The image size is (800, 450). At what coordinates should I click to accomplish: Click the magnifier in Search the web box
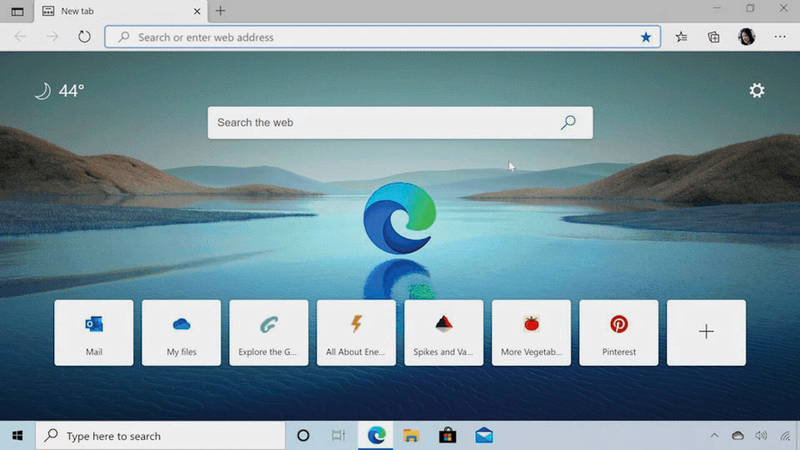click(568, 123)
